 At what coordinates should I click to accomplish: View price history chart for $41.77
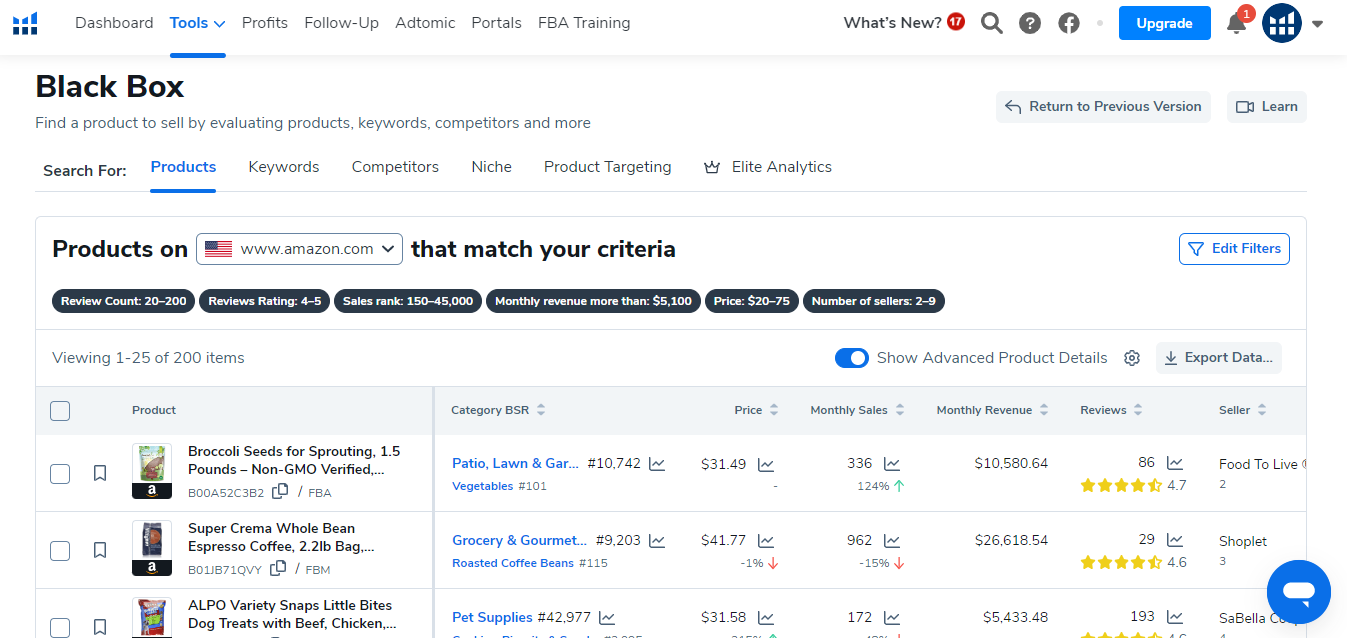pyautogui.click(x=766, y=541)
